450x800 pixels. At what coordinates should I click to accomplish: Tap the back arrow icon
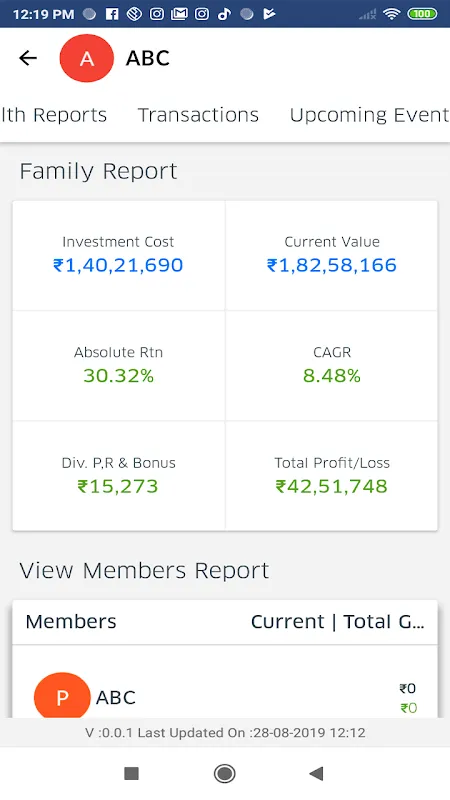pyautogui.click(x=28, y=58)
